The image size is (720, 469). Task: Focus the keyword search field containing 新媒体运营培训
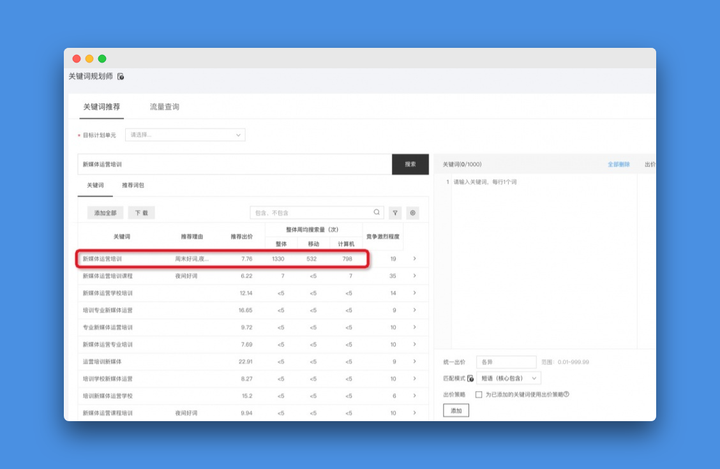235,164
